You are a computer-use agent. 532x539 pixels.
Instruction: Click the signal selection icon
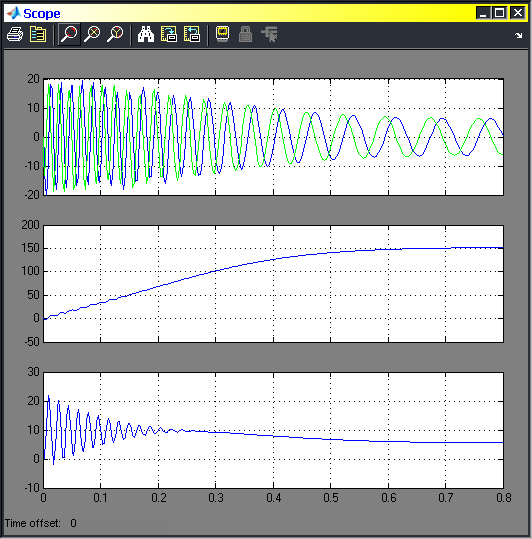pyautogui.click(x=269, y=34)
